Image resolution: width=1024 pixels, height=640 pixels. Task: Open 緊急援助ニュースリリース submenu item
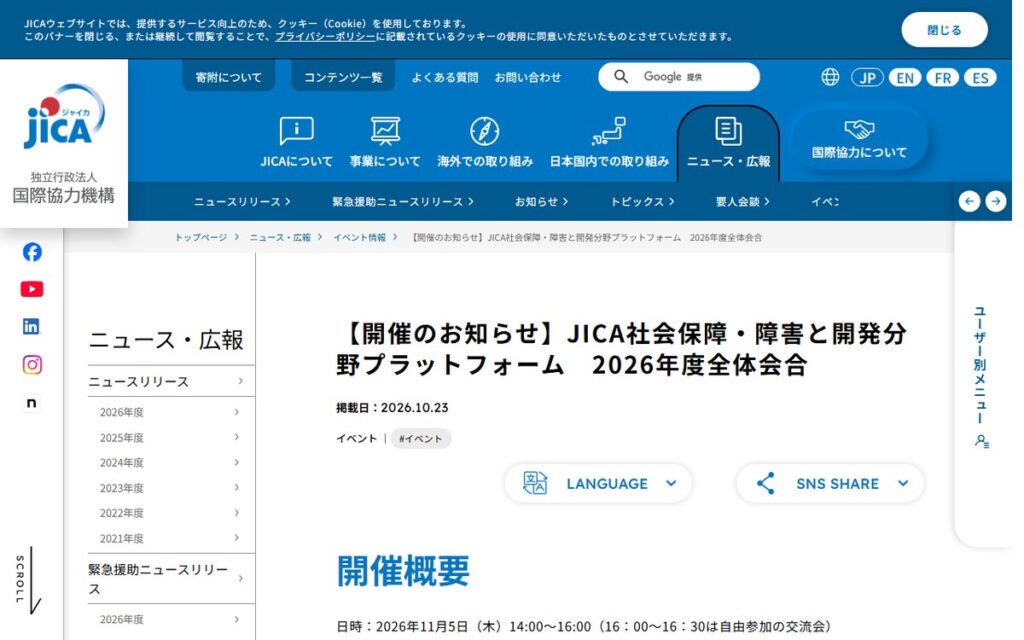403,202
